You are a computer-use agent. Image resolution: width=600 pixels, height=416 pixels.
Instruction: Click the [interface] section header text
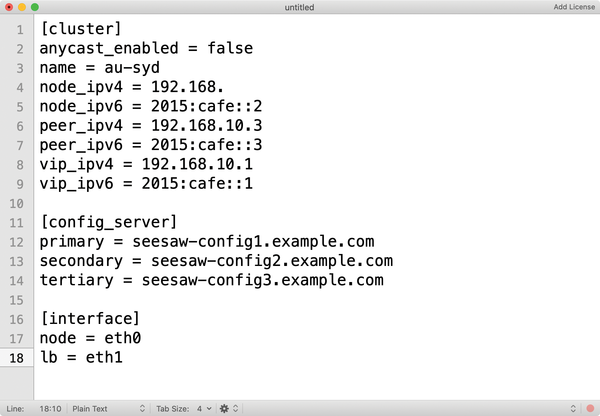(x=90, y=318)
